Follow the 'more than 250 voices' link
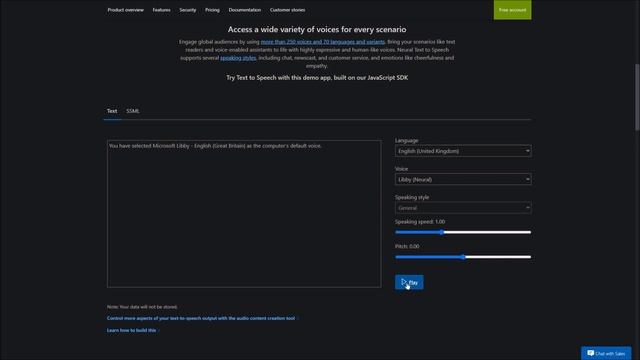 [x=322, y=42]
